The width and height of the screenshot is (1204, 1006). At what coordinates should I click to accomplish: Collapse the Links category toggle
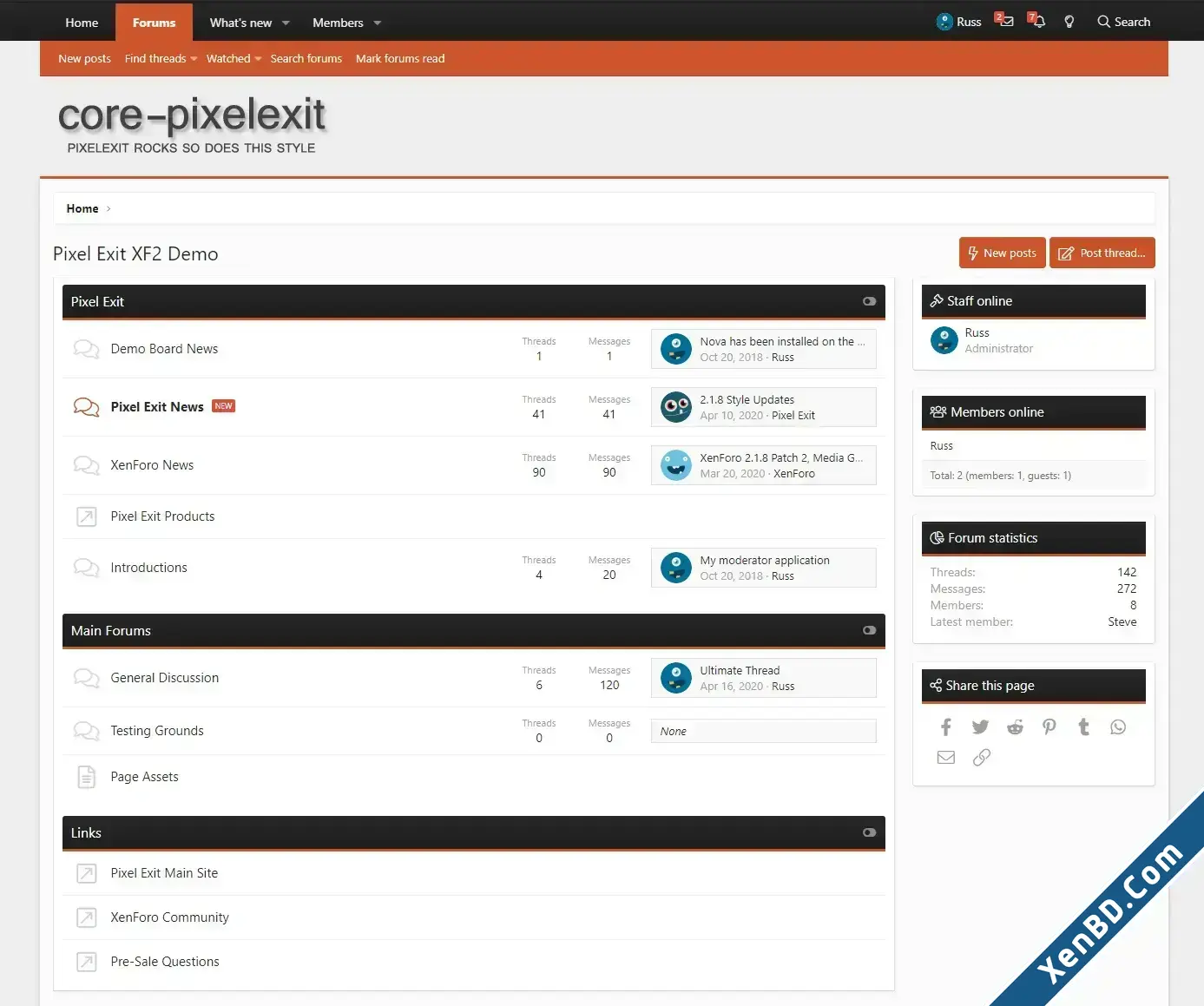tap(869, 832)
